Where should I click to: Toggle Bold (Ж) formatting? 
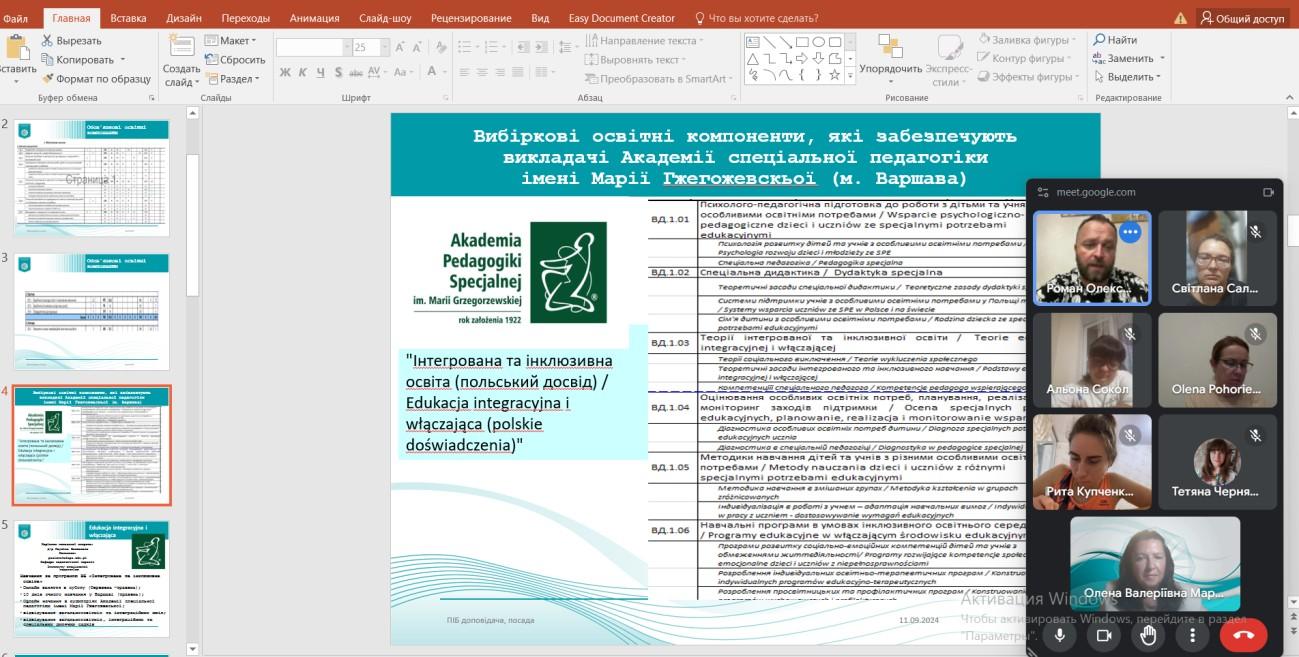[285, 72]
